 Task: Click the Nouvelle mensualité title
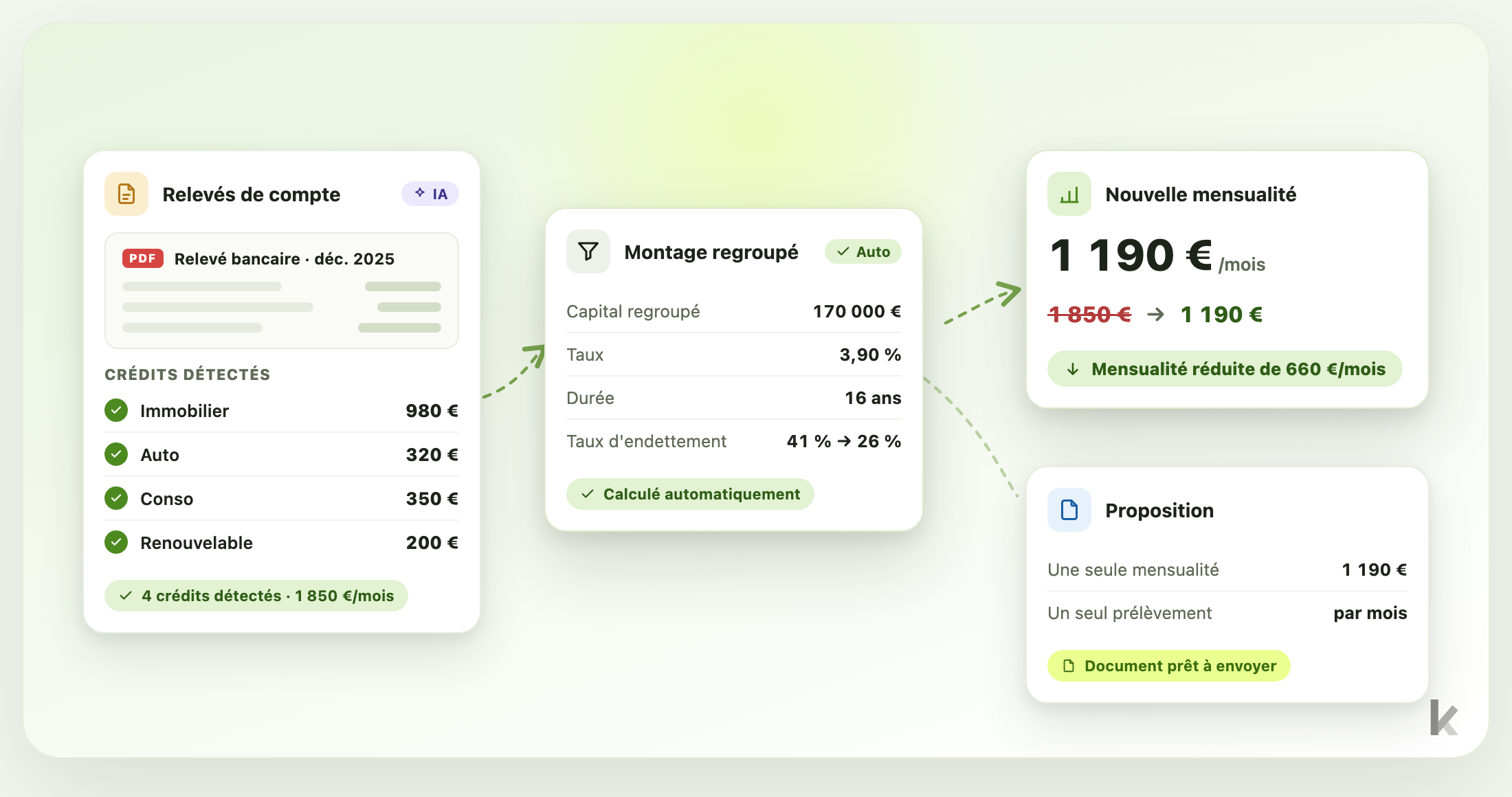1201,194
